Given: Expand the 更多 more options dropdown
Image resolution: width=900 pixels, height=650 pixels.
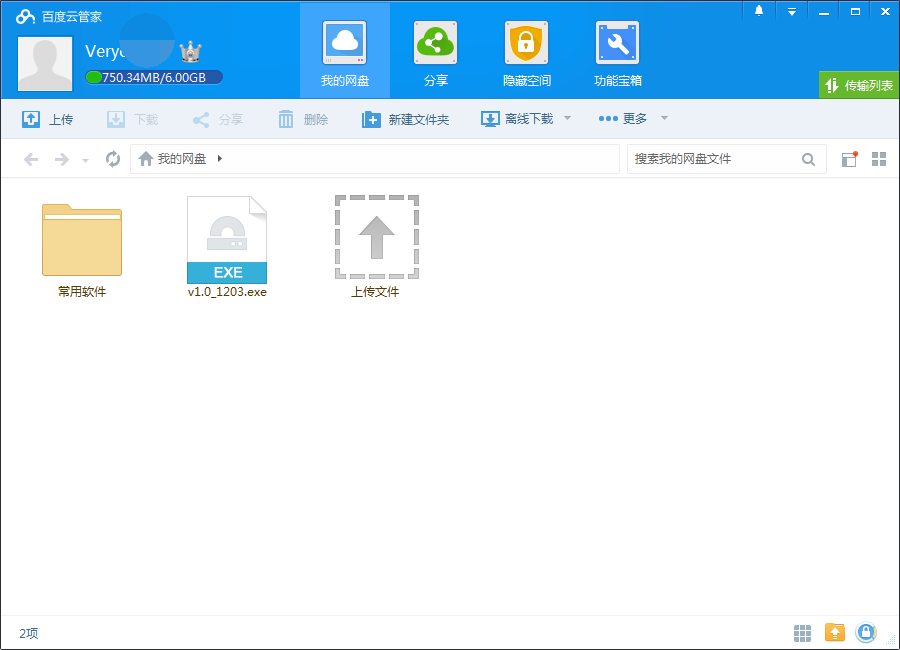Looking at the screenshot, I should [x=663, y=118].
